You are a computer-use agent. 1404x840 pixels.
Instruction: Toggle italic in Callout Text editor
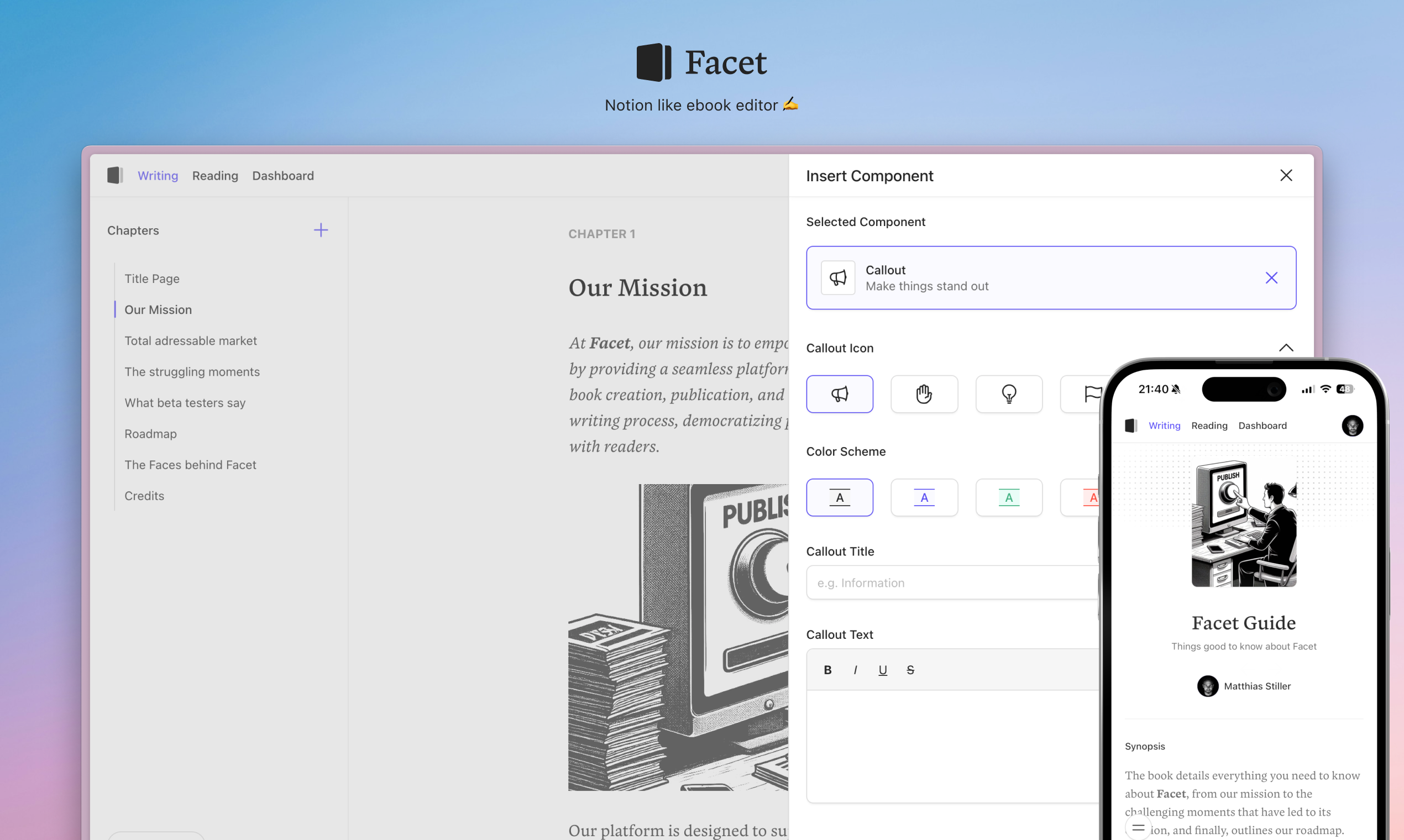(x=855, y=670)
